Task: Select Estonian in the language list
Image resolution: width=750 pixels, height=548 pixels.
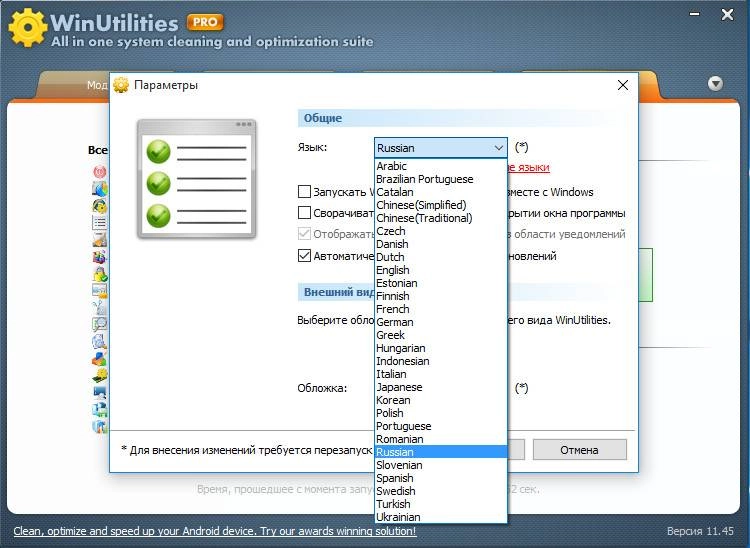Action: click(441, 283)
